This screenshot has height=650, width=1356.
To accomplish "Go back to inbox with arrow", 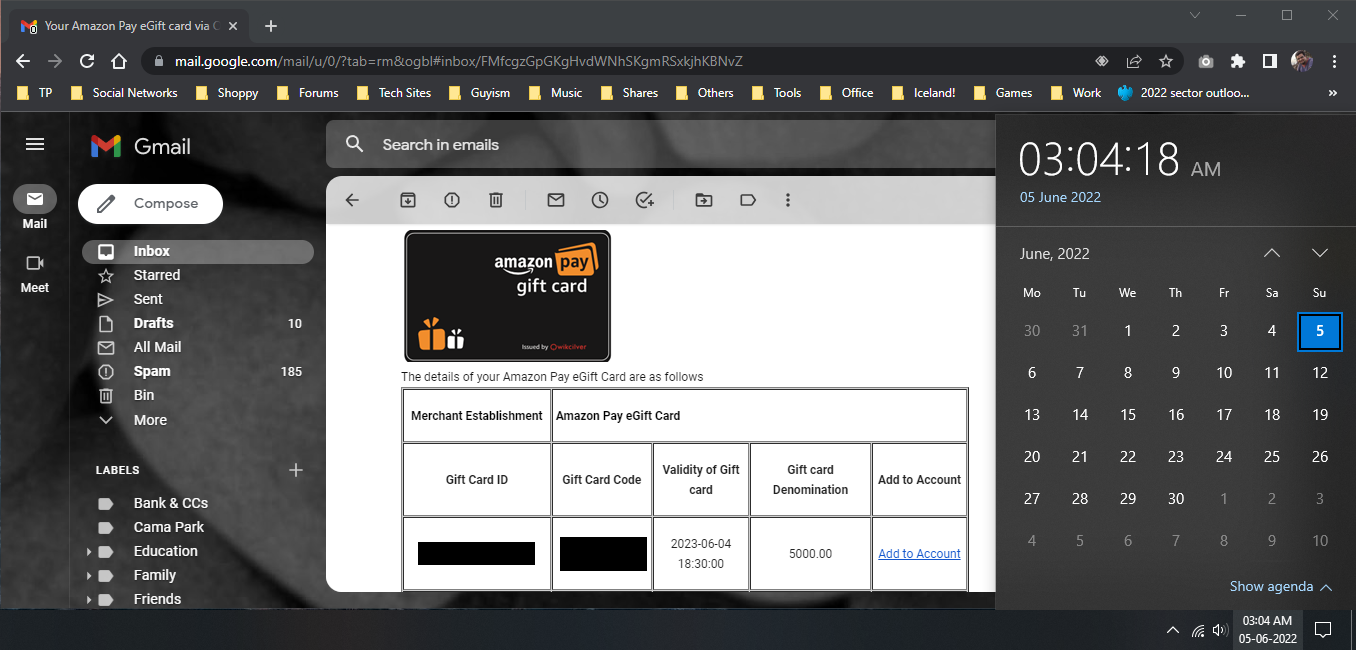I will coord(352,200).
